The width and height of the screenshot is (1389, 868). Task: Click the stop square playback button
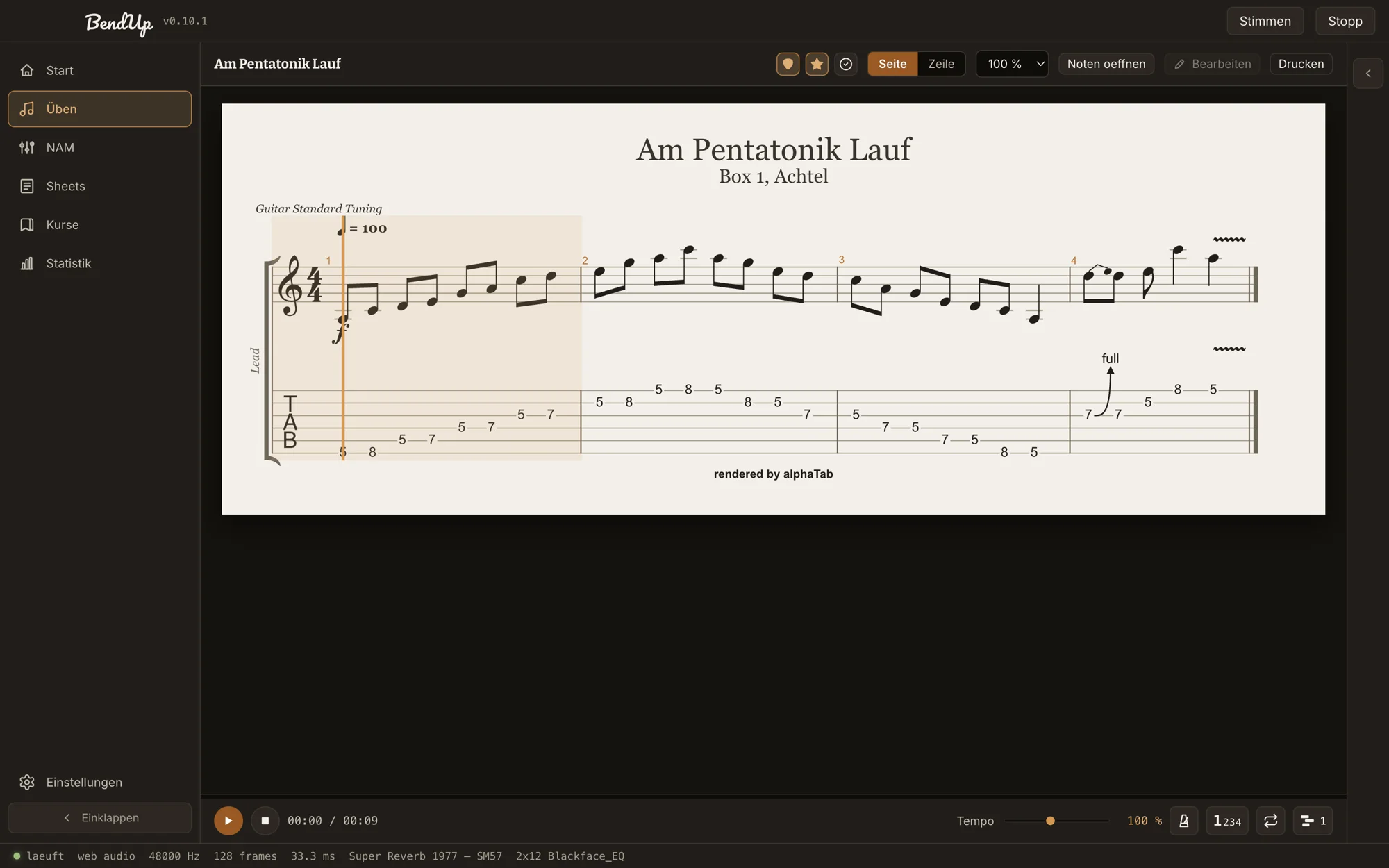[265, 821]
